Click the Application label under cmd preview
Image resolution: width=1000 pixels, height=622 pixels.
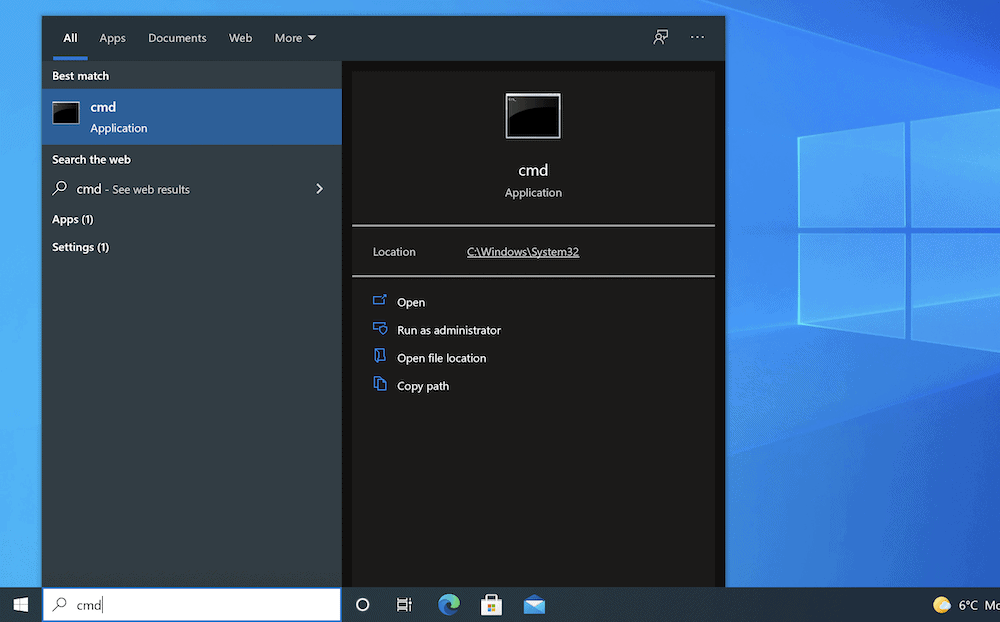coord(533,193)
